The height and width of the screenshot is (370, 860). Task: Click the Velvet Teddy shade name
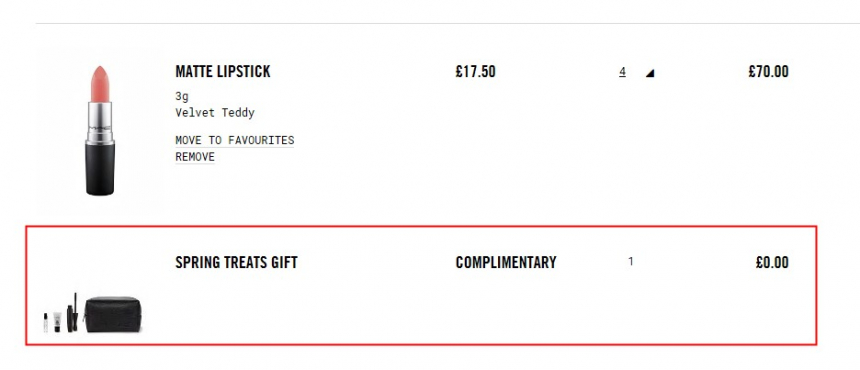click(215, 113)
